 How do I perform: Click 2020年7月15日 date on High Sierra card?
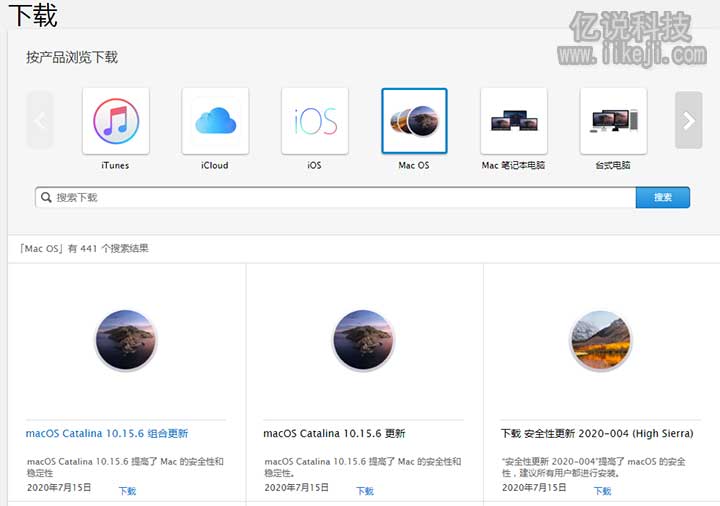[534, 488]
